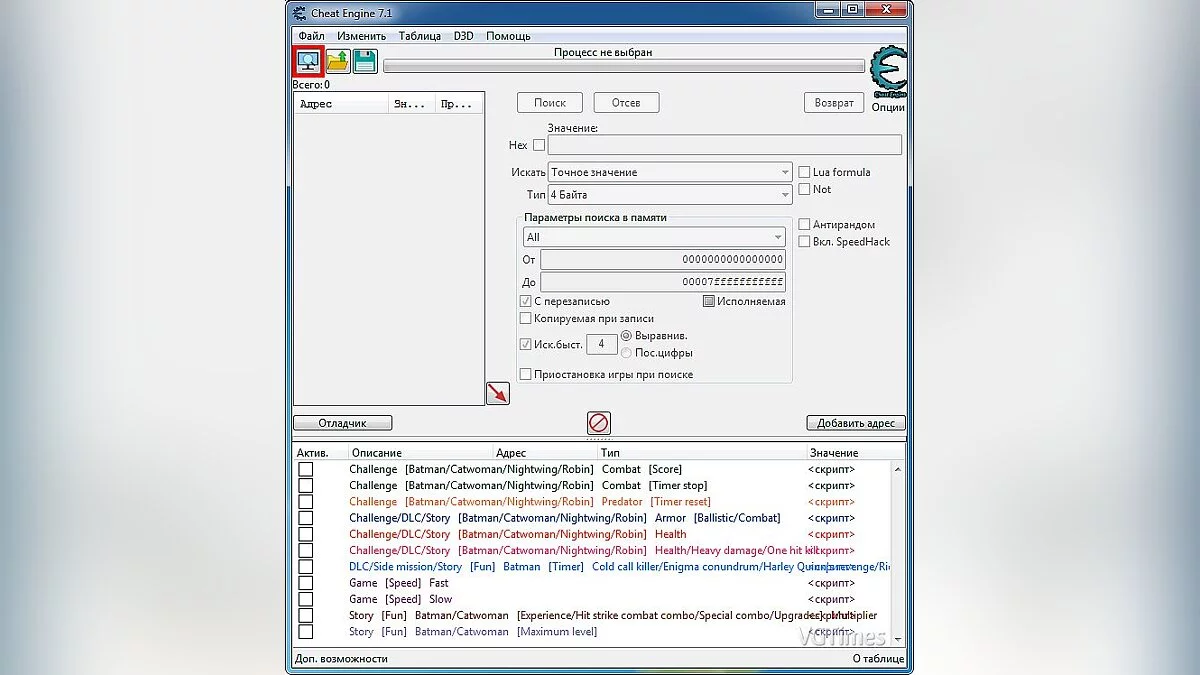This screenshot has height=675, width=1200.
Task: Expand the memory region All dropdown
Action: (654, 237)
